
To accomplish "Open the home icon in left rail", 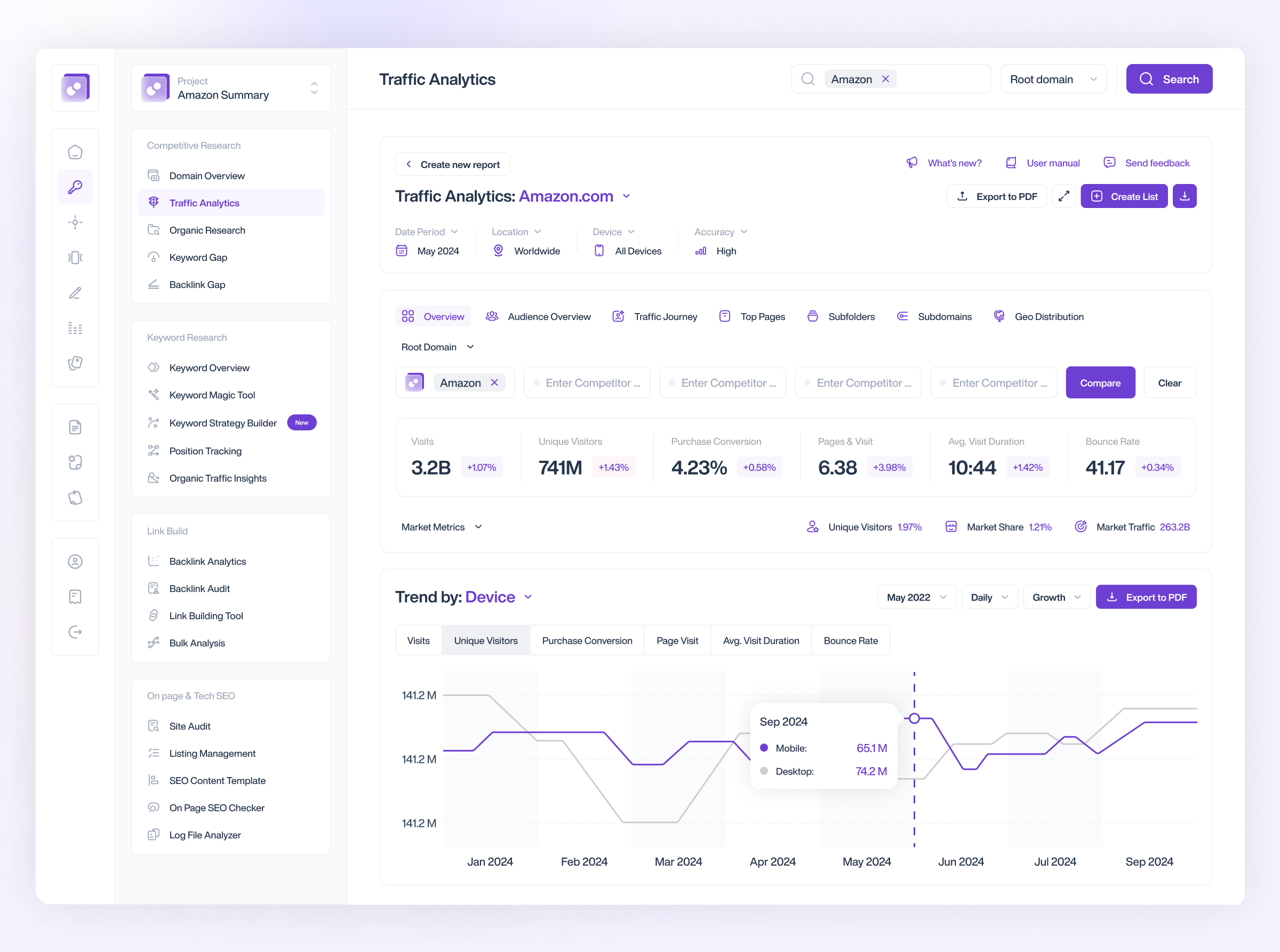I will pos(75,152).
